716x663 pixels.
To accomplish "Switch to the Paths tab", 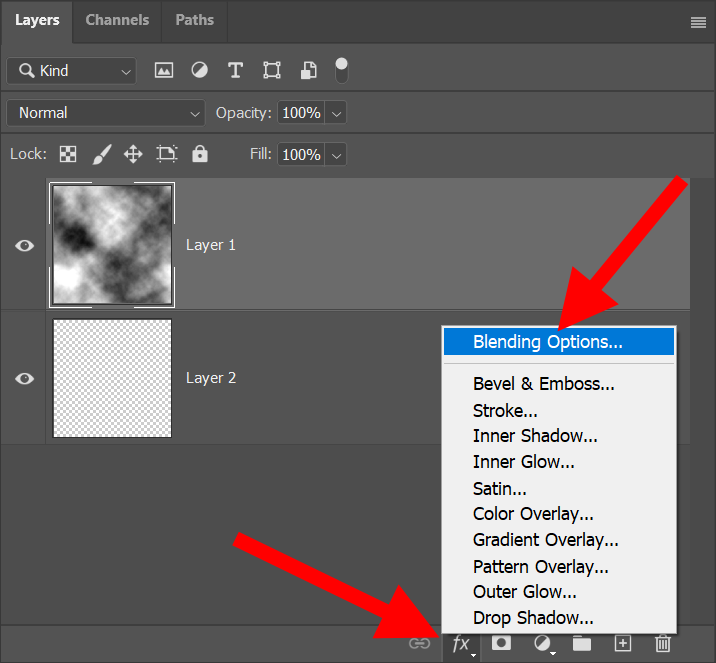I will tap(195, 21).
